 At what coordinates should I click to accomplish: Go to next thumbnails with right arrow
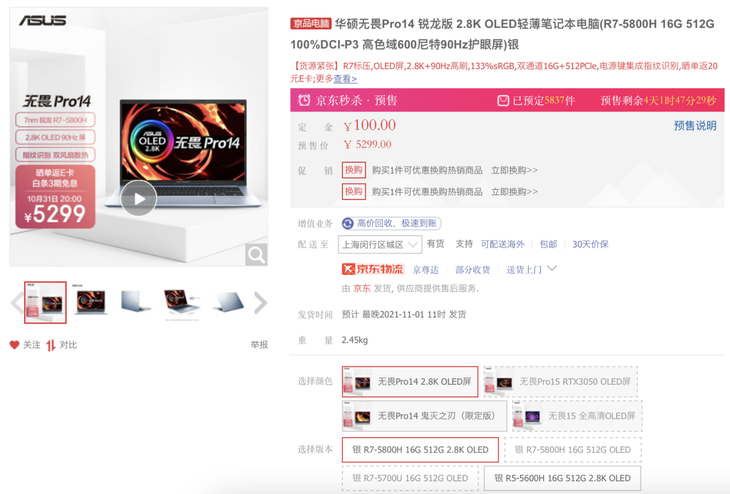click(x=261, y=303)
